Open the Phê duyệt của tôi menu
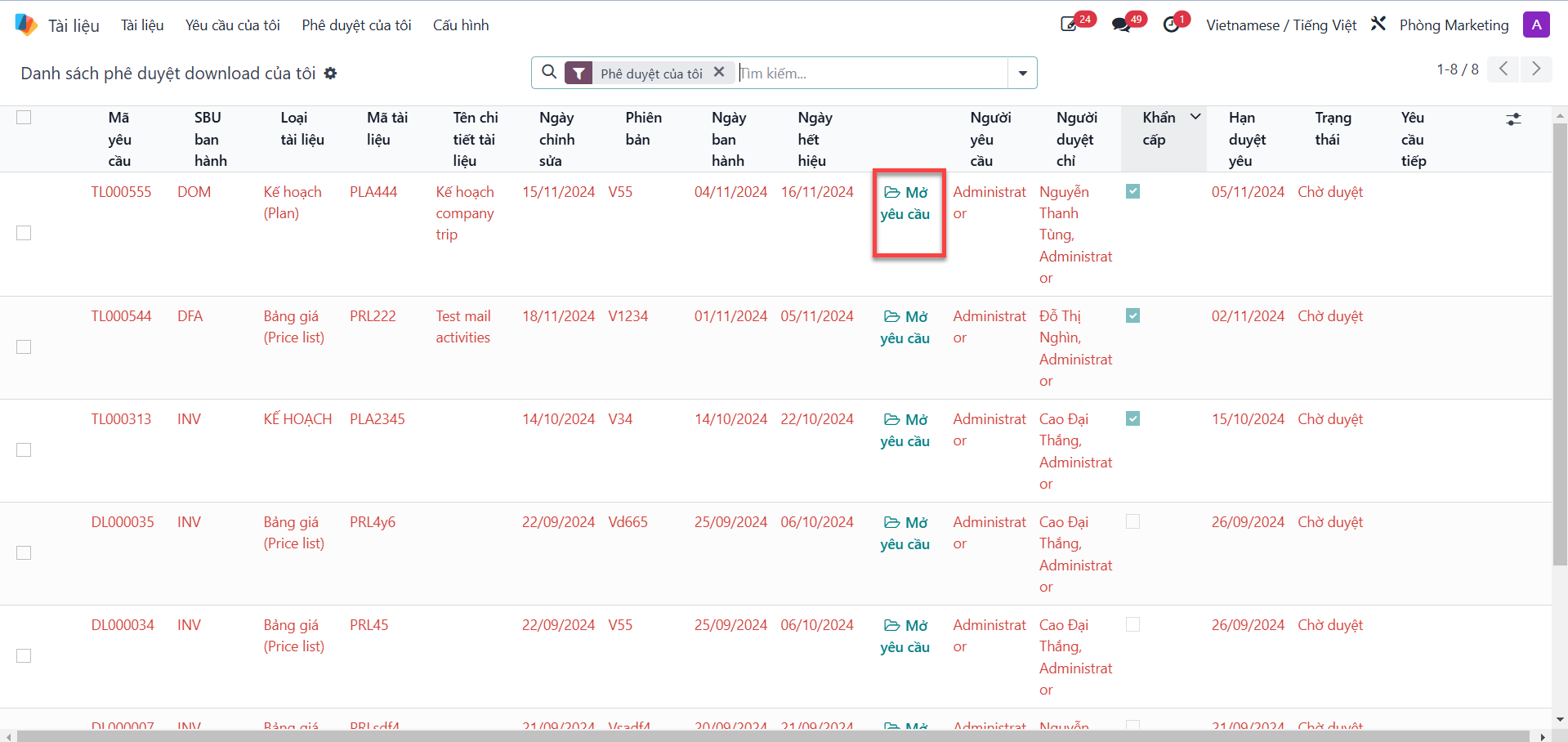This screenshot has height=742, width=1568. coord(356,25)
